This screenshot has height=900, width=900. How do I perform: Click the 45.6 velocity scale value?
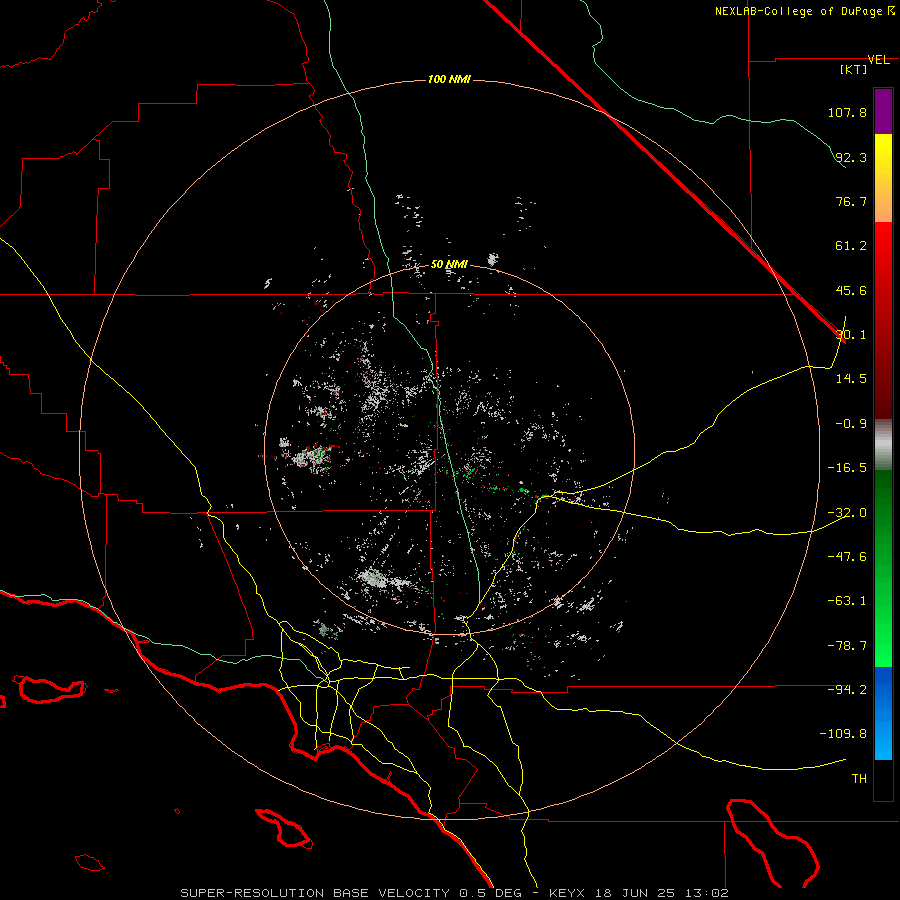tap(851, 290)
